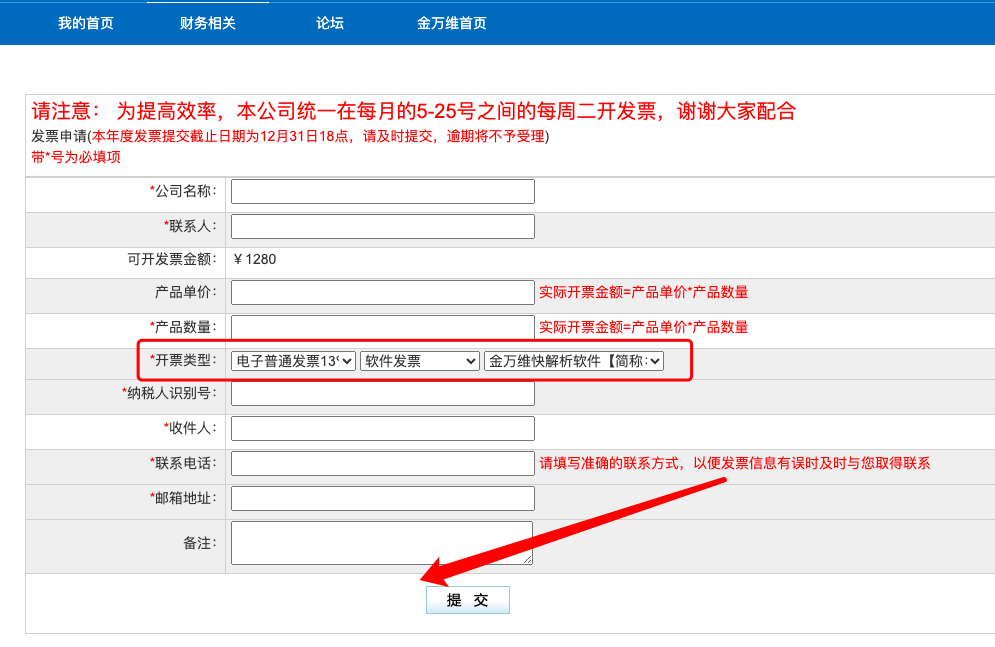Screen dimensions: 995x647
Task: Open the 软件发票 category dropdown
Action: pos(420,362)
